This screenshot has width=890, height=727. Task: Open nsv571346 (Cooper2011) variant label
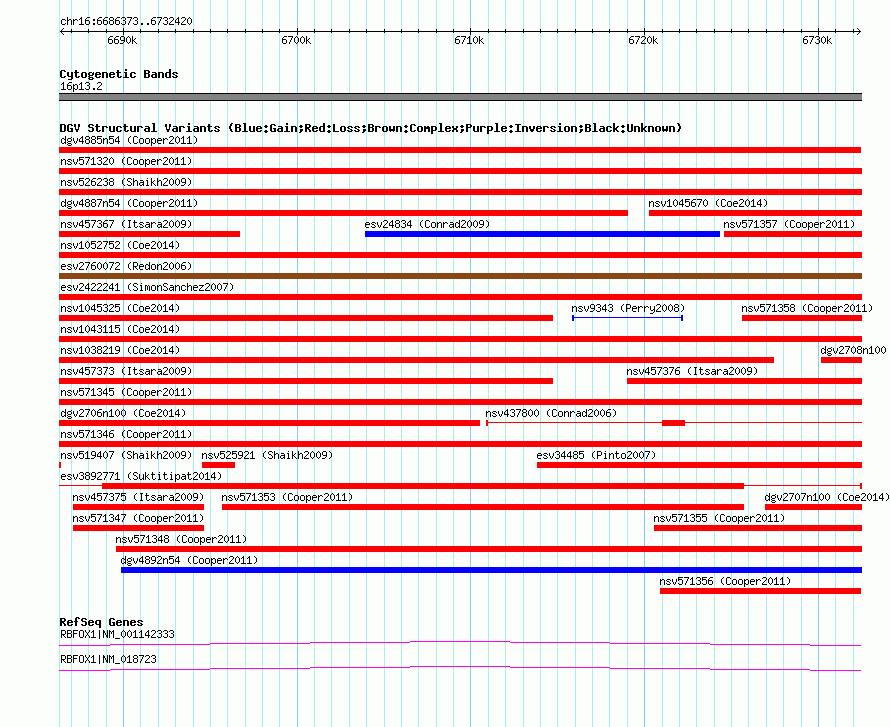pyautogui.click(x=126, y=434)
